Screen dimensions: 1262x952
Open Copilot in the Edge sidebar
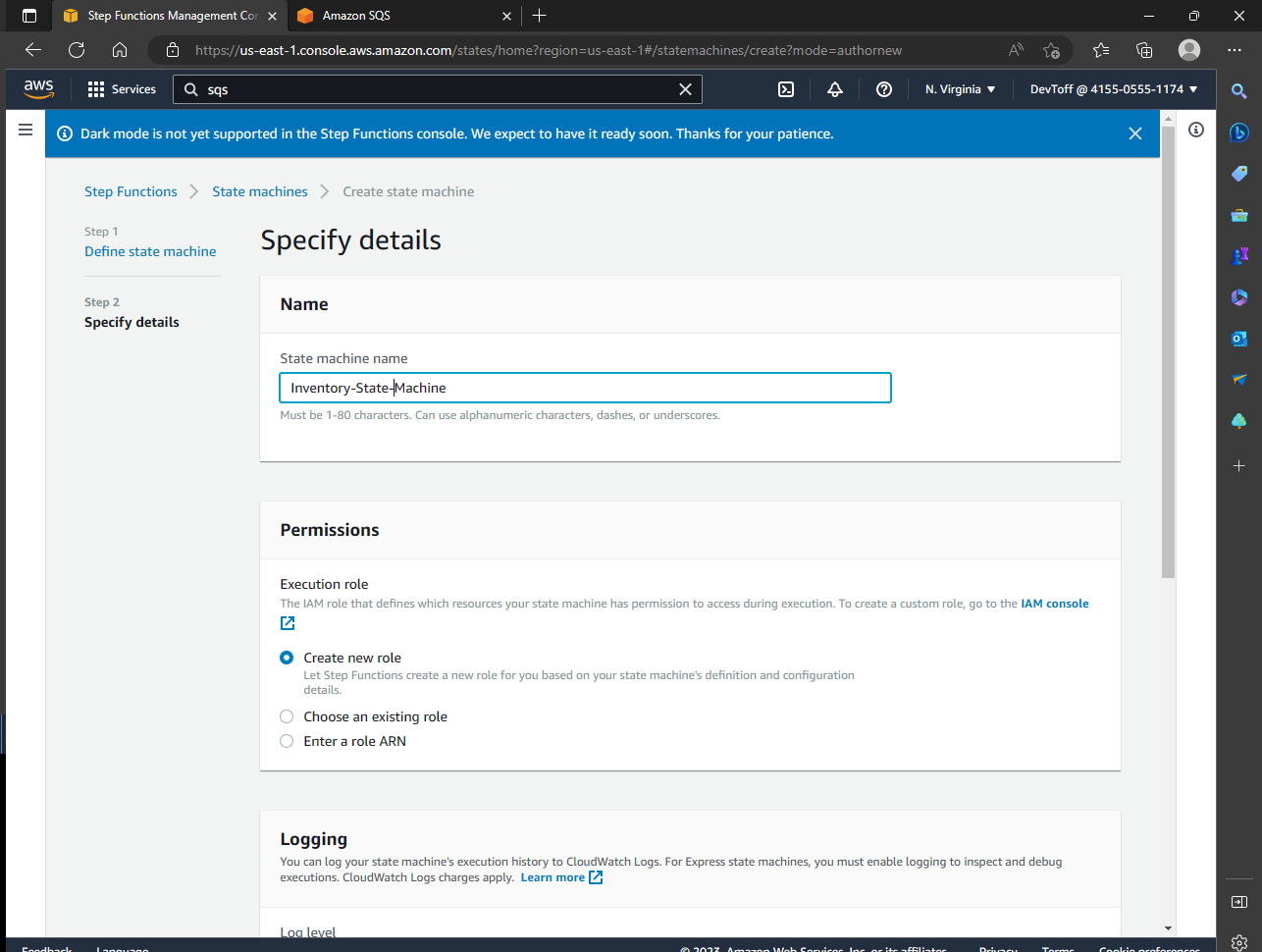[1238, 132]
